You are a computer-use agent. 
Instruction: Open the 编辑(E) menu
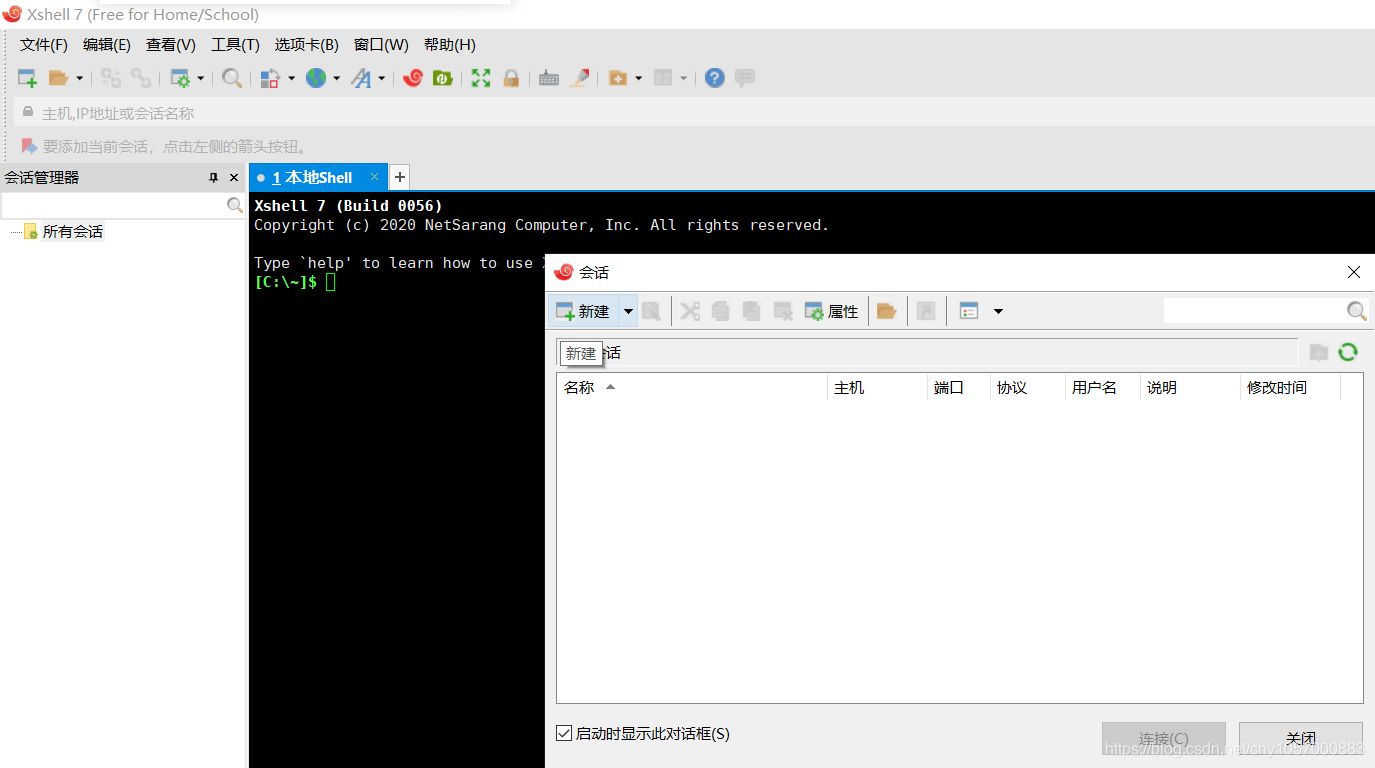coord(107,45)
